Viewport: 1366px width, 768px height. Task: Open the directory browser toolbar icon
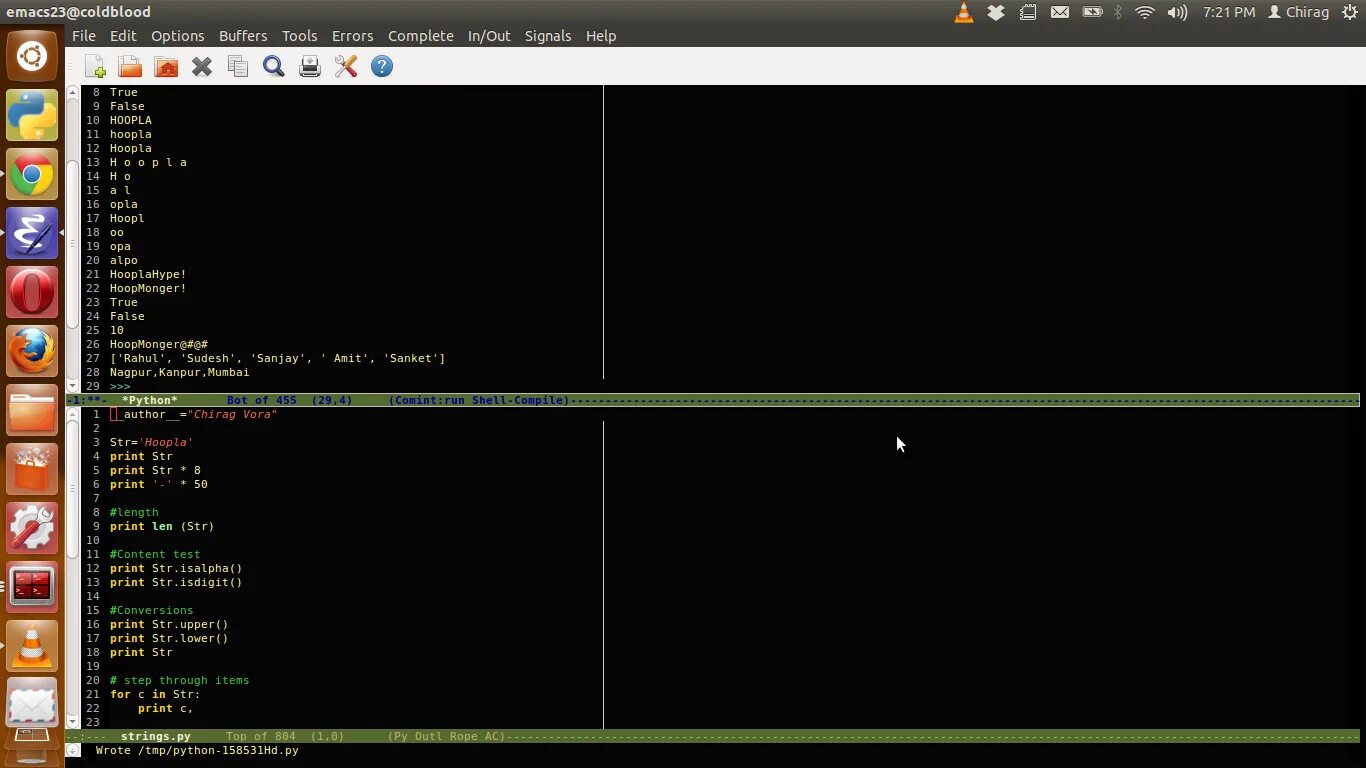point(166,66)
